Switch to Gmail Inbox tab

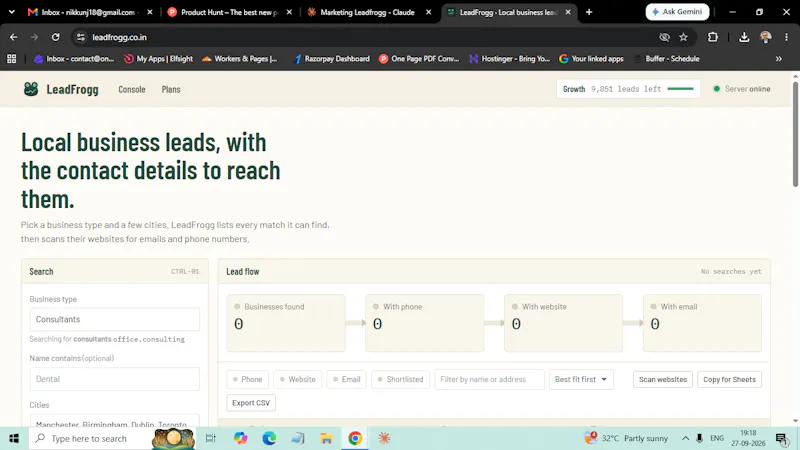tap(88, 12)
